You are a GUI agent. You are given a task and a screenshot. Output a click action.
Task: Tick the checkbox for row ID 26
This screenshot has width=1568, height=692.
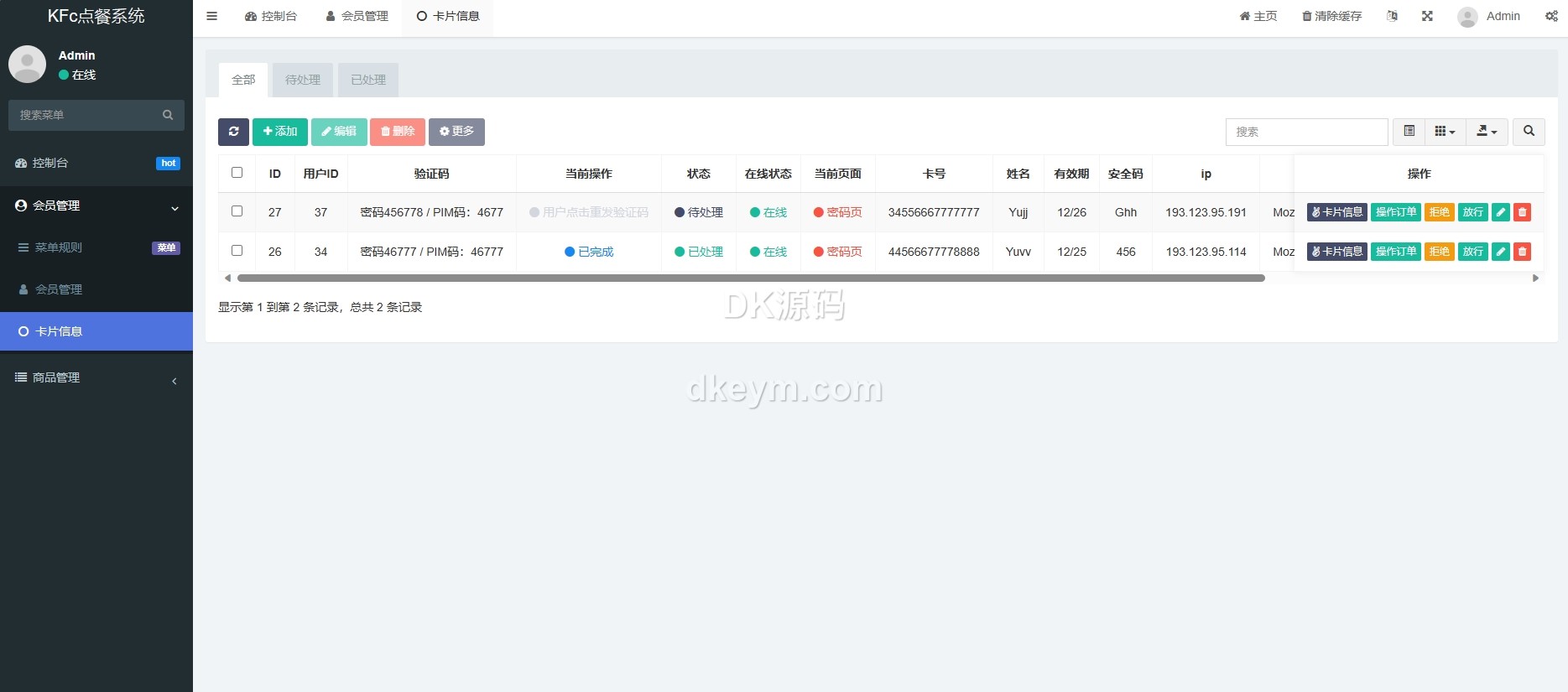click(x=237, y=251)
